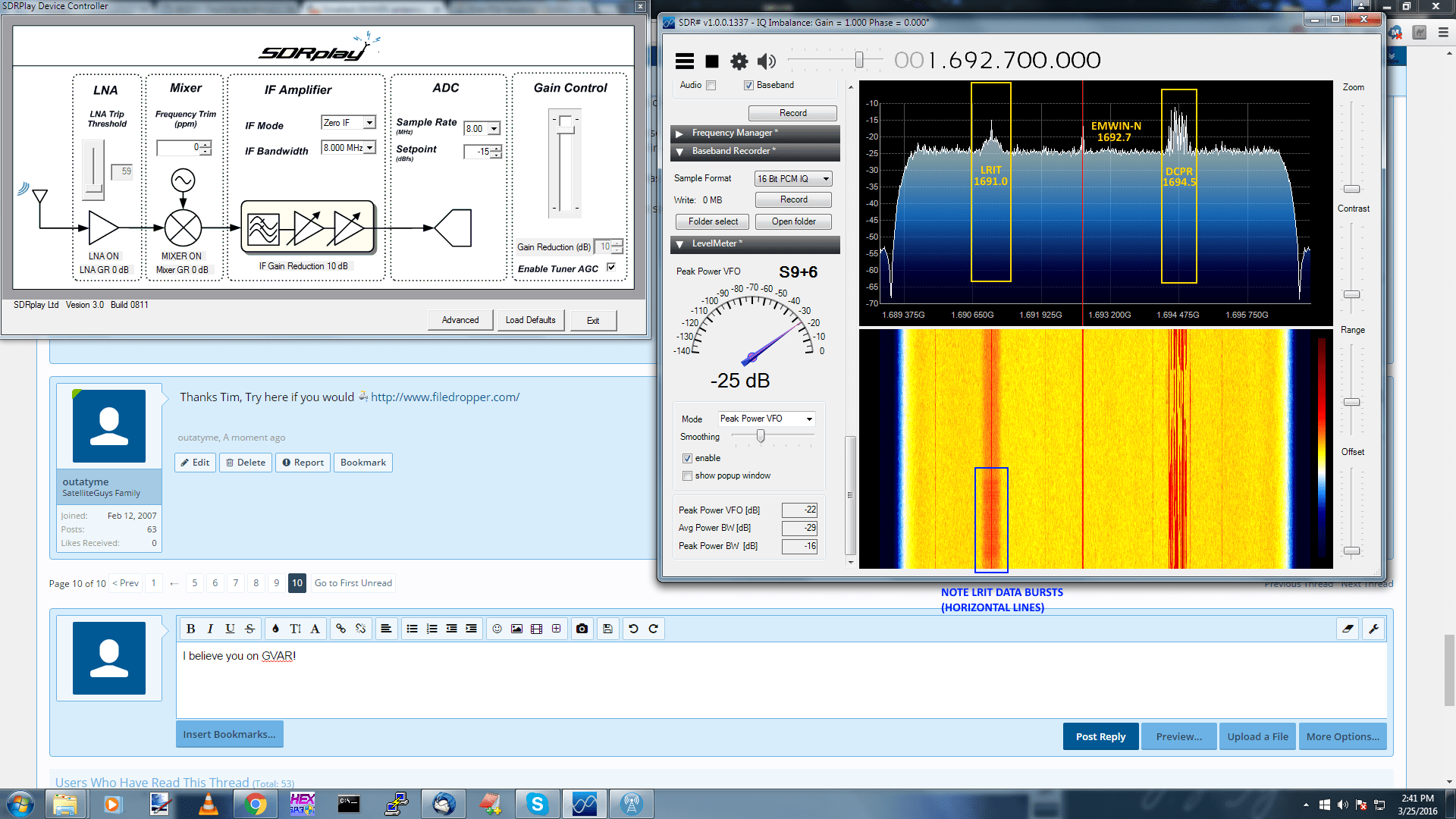Viewport: 1456px width, 819px height.
Task: Insert media film icon
Action: coord(536,629)
